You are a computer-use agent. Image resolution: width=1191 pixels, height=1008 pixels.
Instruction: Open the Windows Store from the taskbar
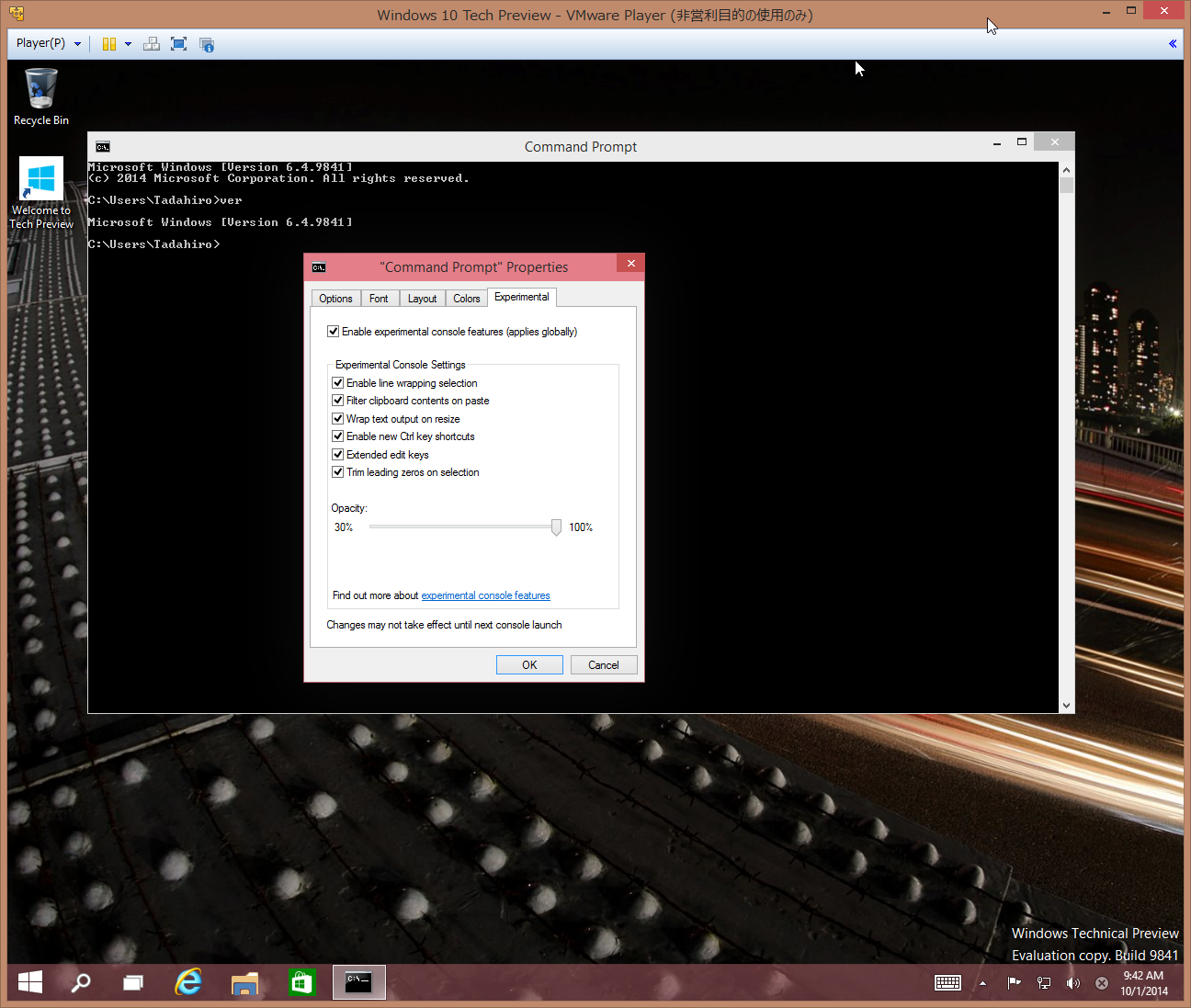301,982
